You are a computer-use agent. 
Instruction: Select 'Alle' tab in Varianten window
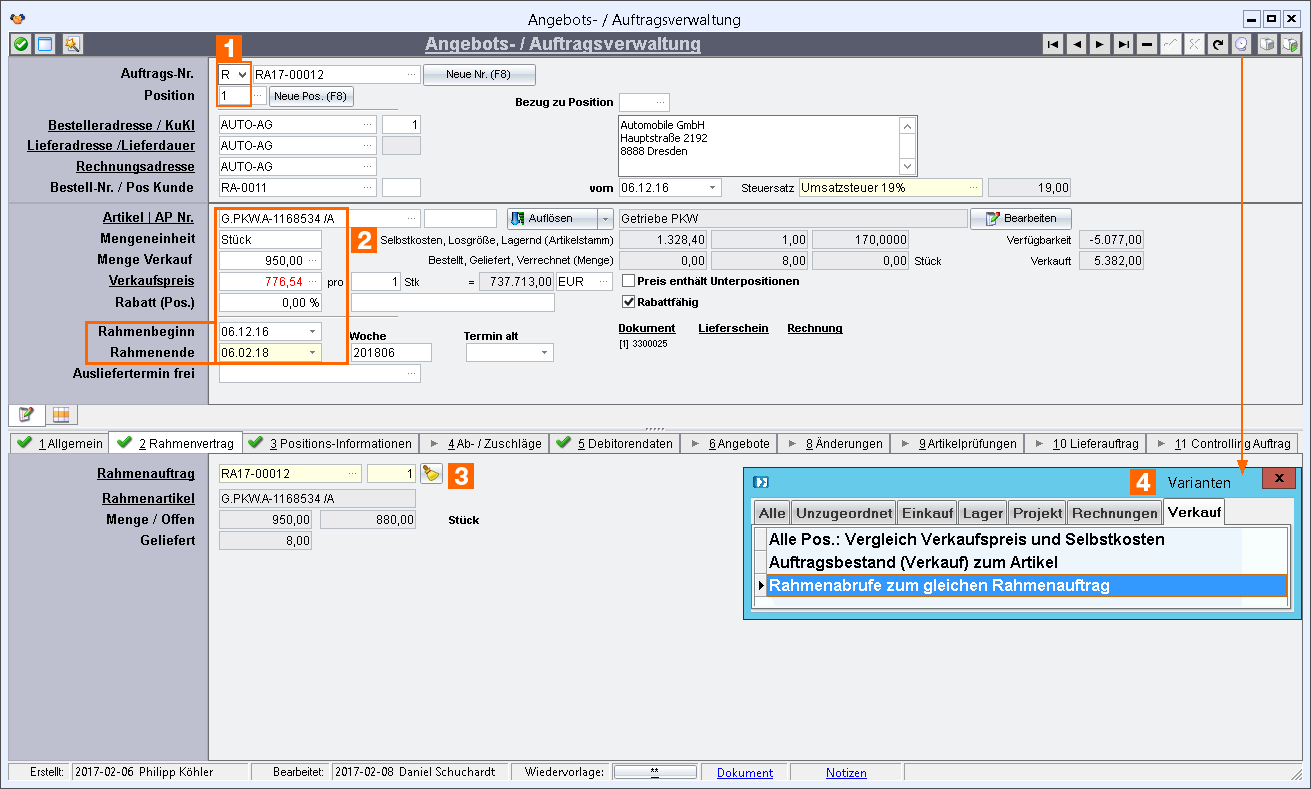(x=772, y=513)
